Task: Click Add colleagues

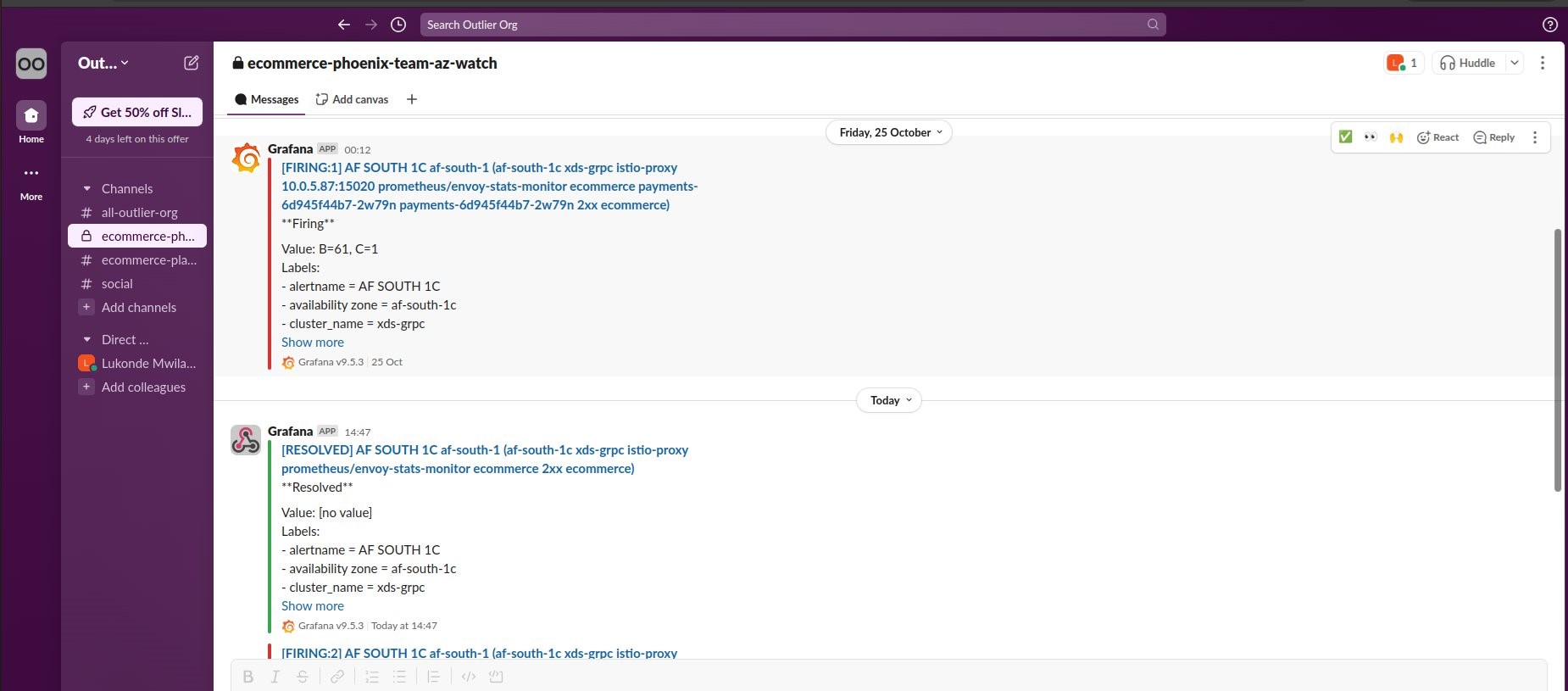Action: pos(137,387)
